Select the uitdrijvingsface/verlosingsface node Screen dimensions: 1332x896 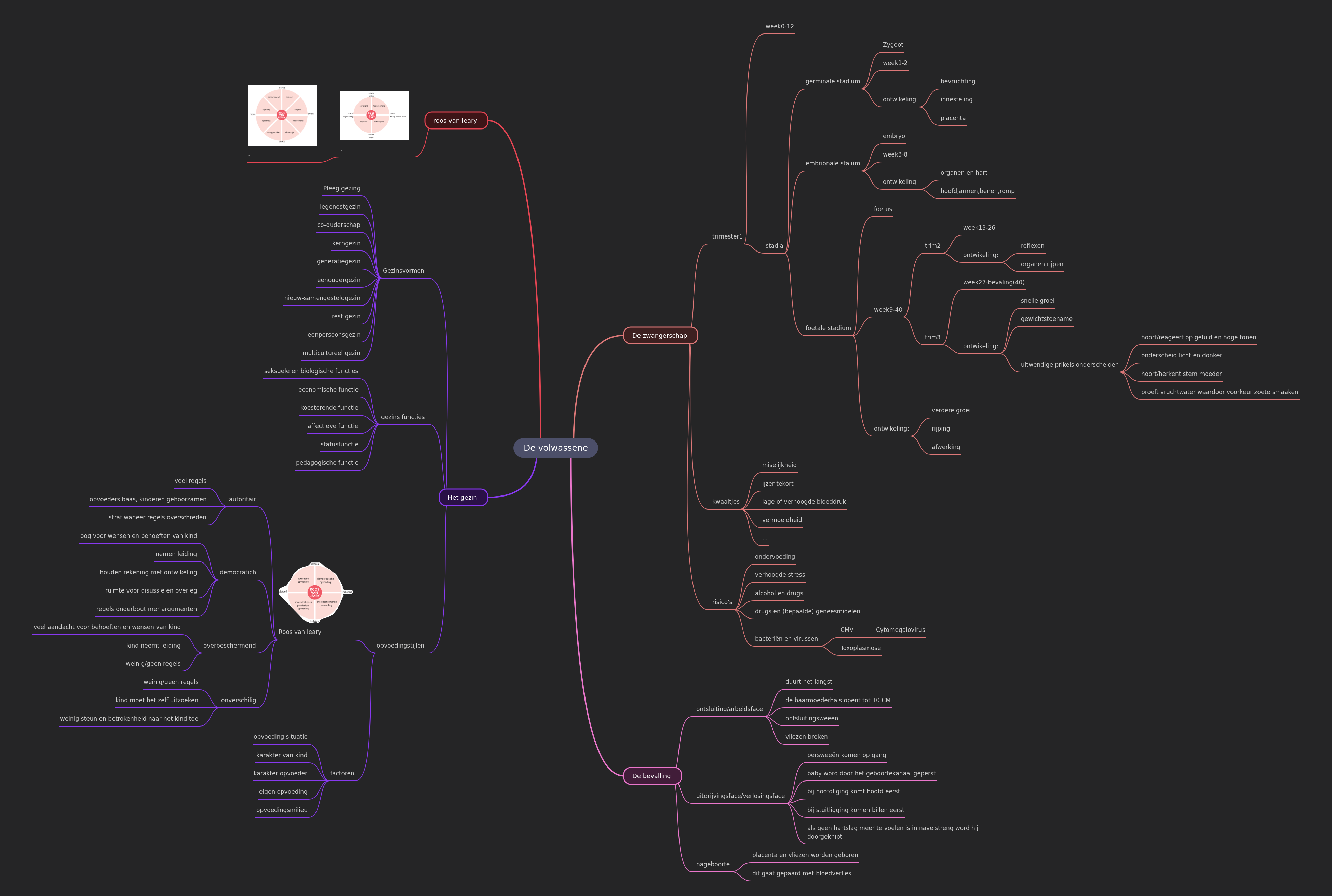pos(741,796)
